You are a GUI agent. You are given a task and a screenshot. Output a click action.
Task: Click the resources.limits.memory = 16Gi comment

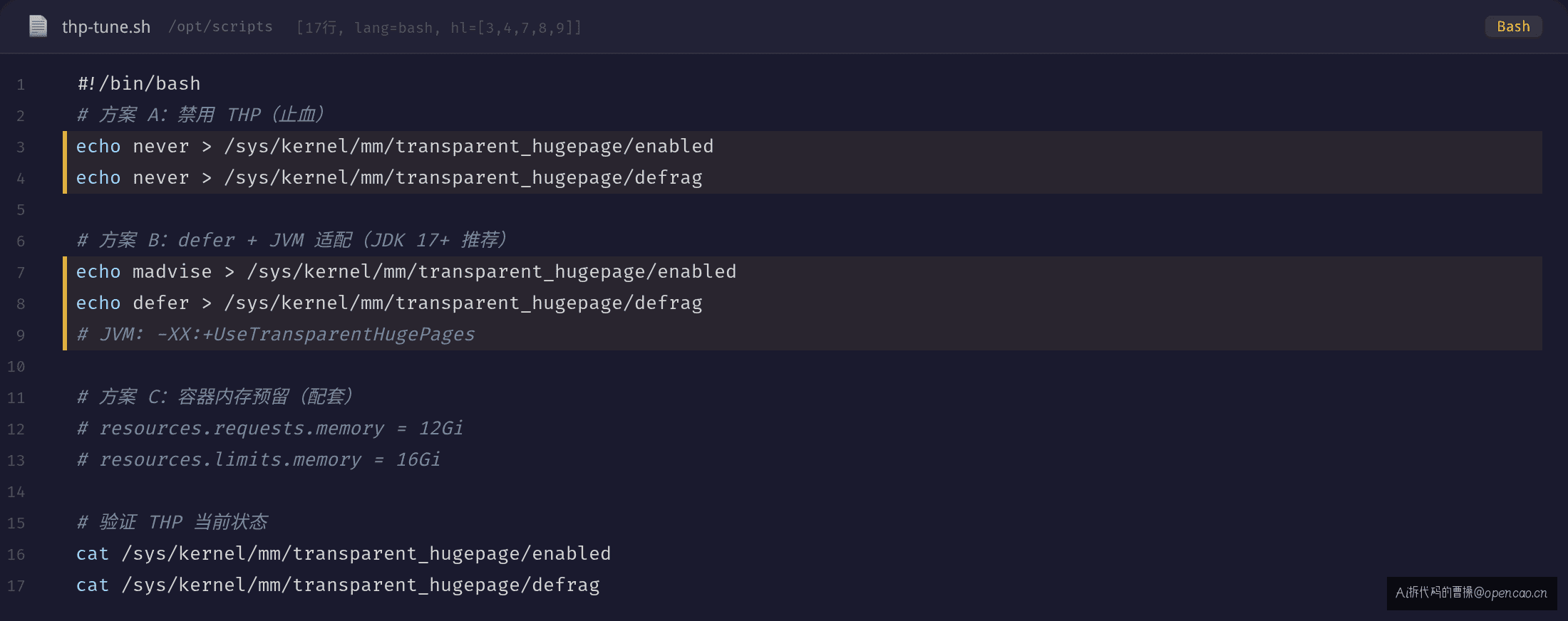point(259,459)
